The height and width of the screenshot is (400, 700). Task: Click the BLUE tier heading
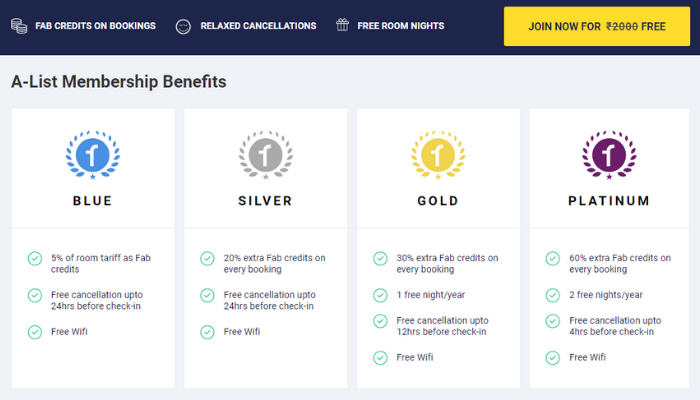coord(92,201)
